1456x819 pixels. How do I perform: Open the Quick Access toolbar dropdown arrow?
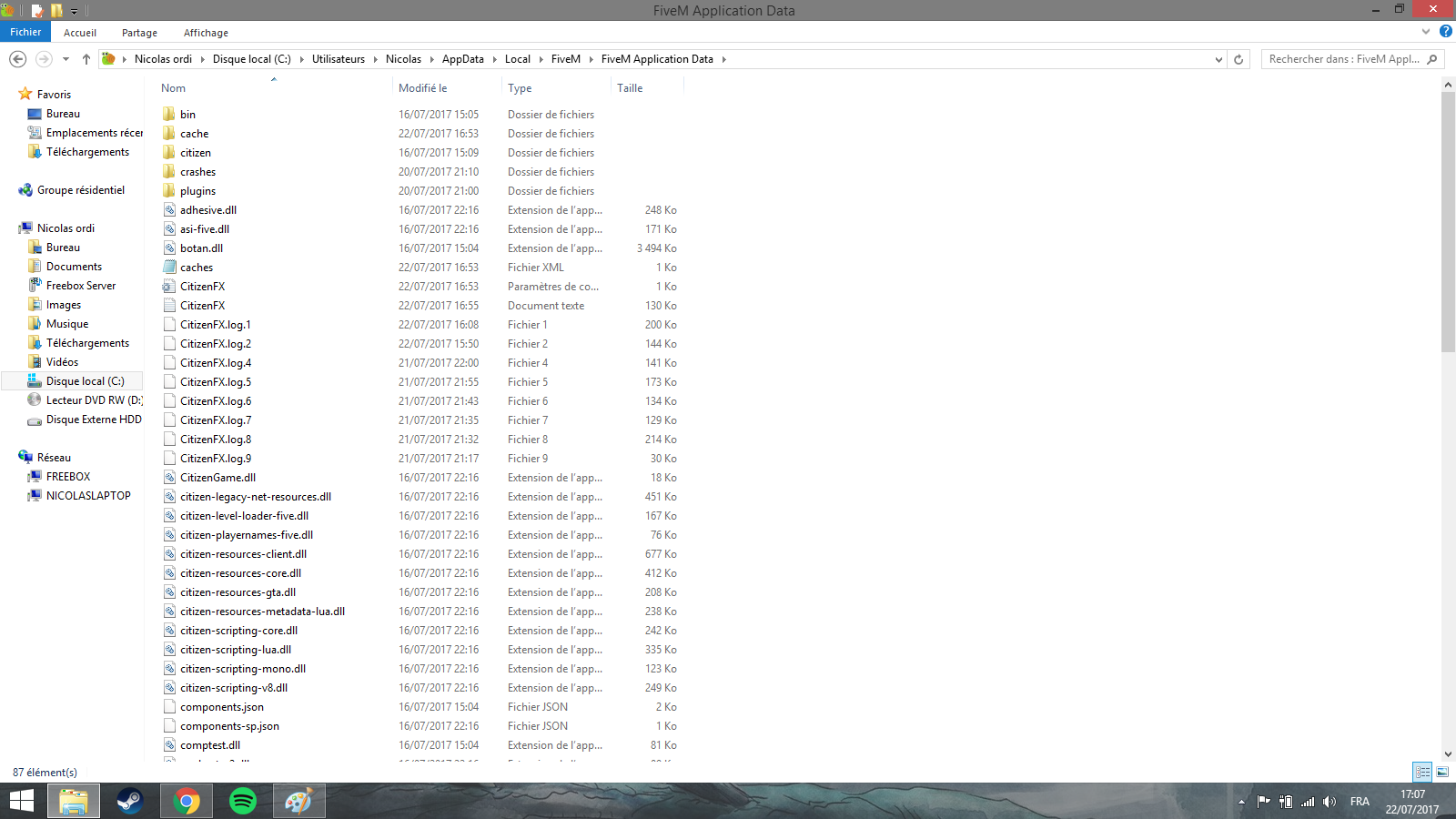[75, 11]
